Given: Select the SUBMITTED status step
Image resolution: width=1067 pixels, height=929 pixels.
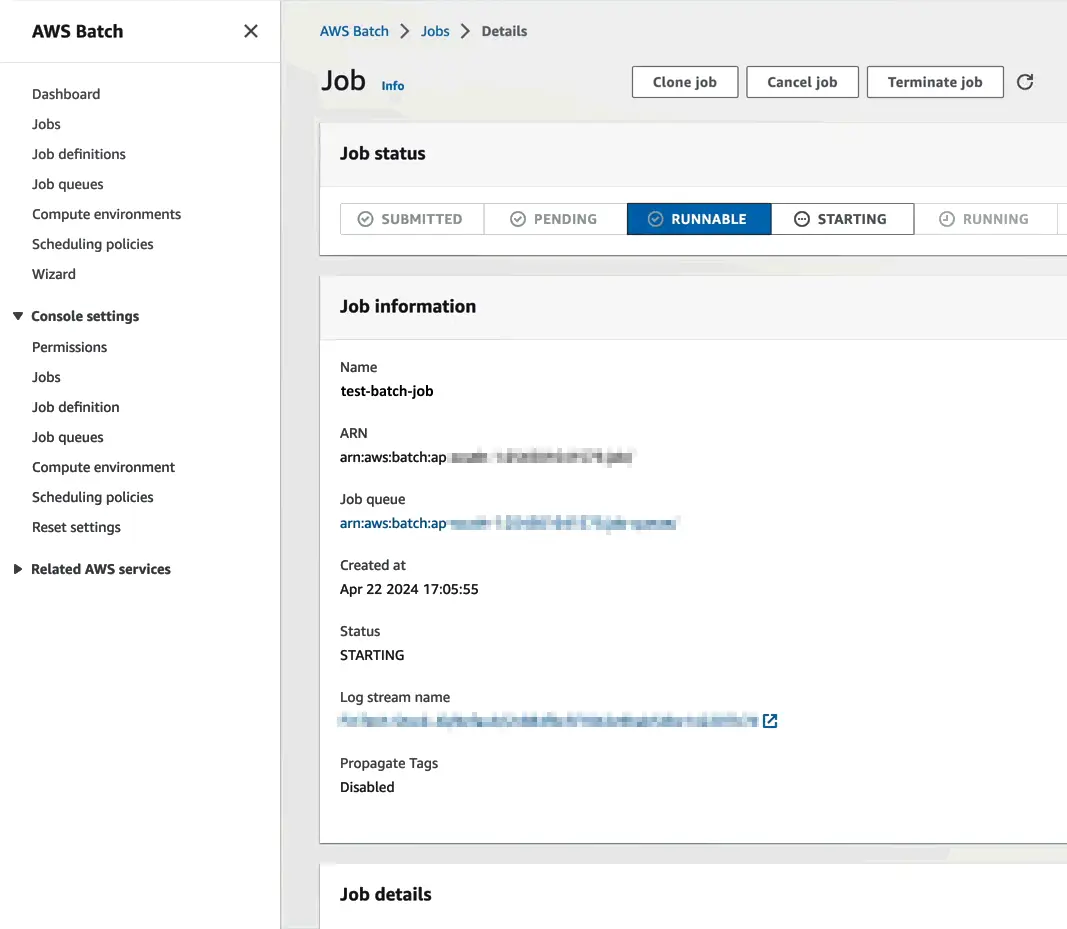Looking at the screenshot, I should click(412, 219).
